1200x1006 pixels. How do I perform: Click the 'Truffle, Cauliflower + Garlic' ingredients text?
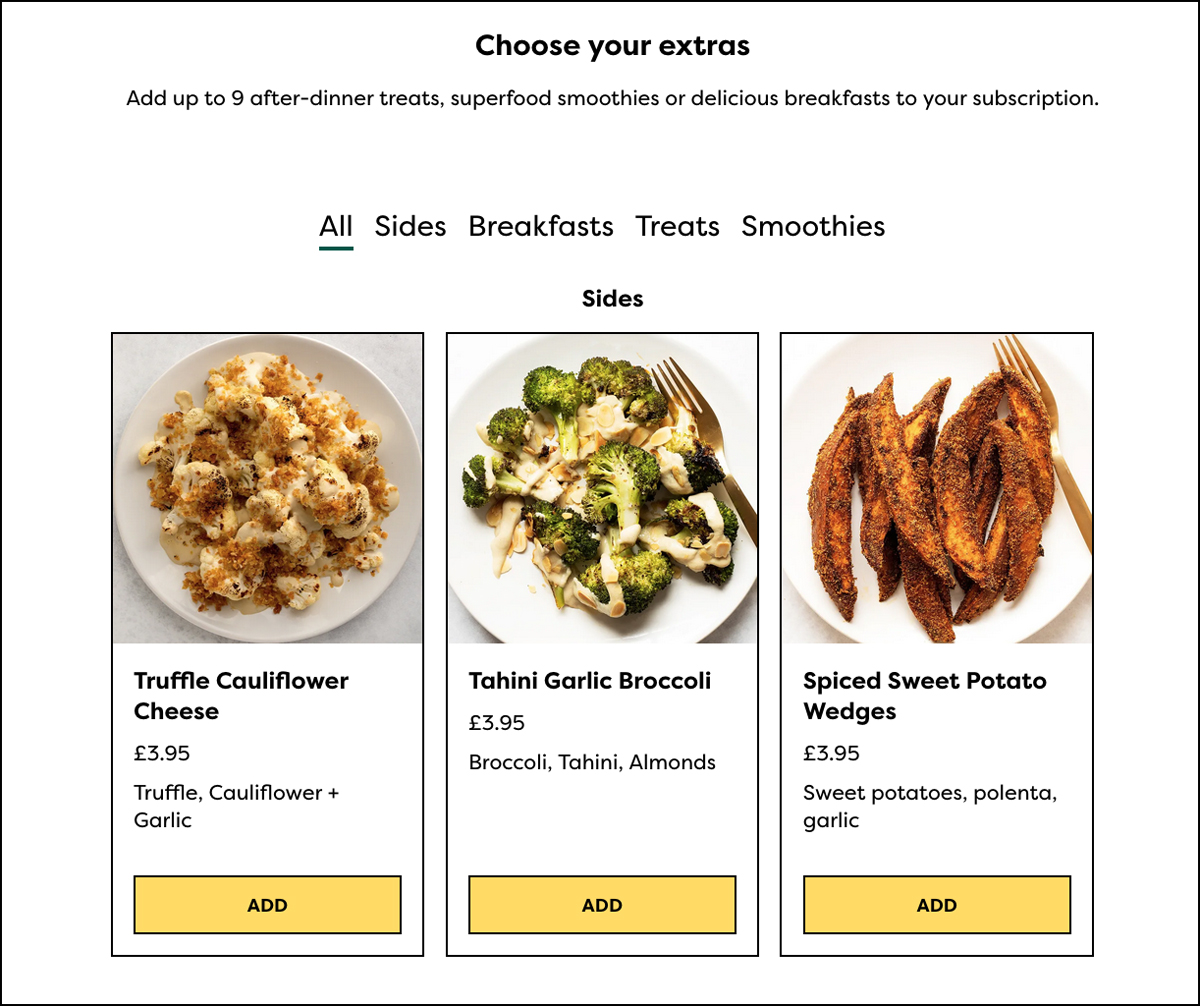coord(236,806)
